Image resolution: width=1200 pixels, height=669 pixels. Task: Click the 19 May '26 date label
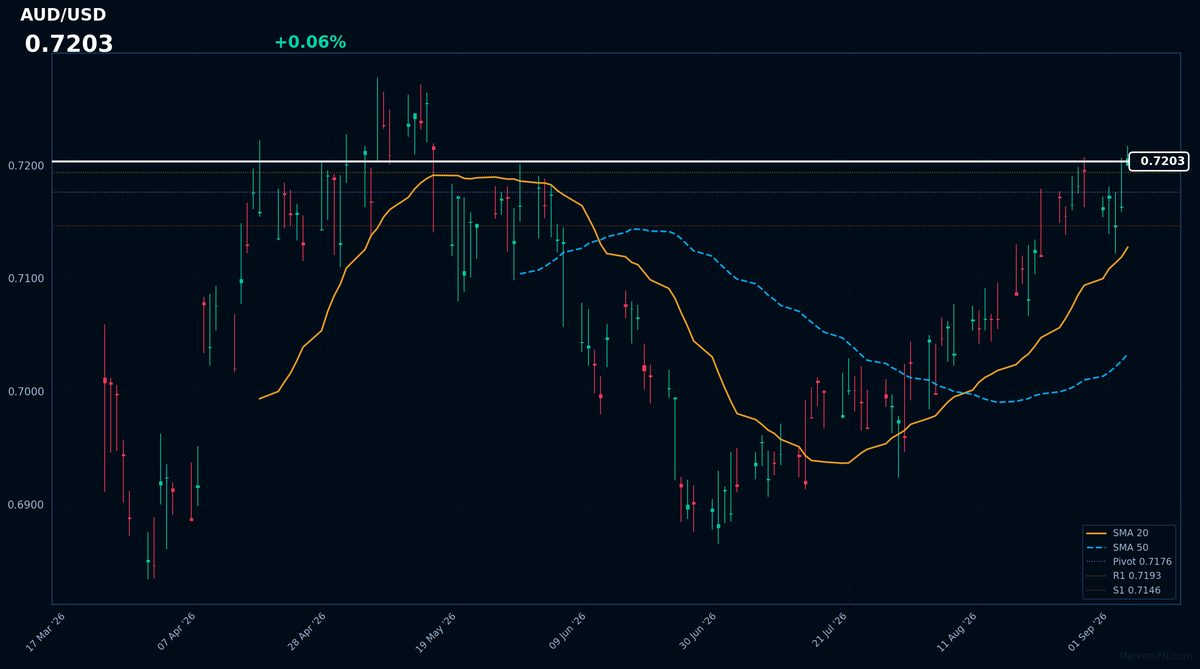(x=435, y=633)
